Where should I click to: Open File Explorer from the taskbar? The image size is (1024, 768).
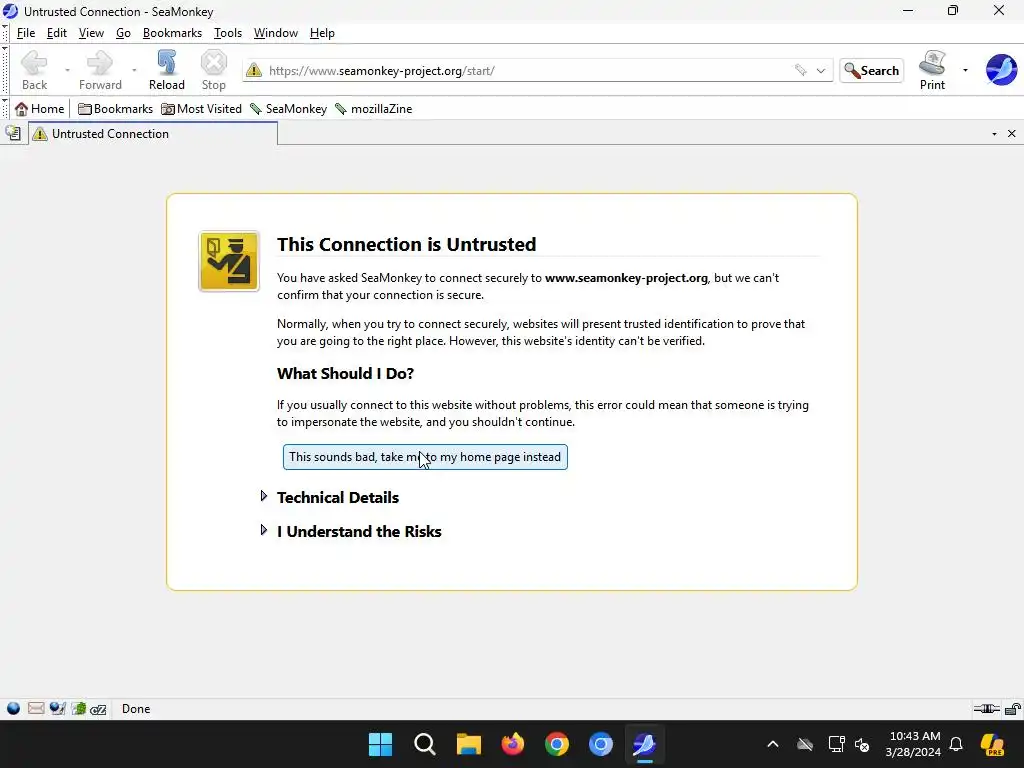tap(468, 744)
